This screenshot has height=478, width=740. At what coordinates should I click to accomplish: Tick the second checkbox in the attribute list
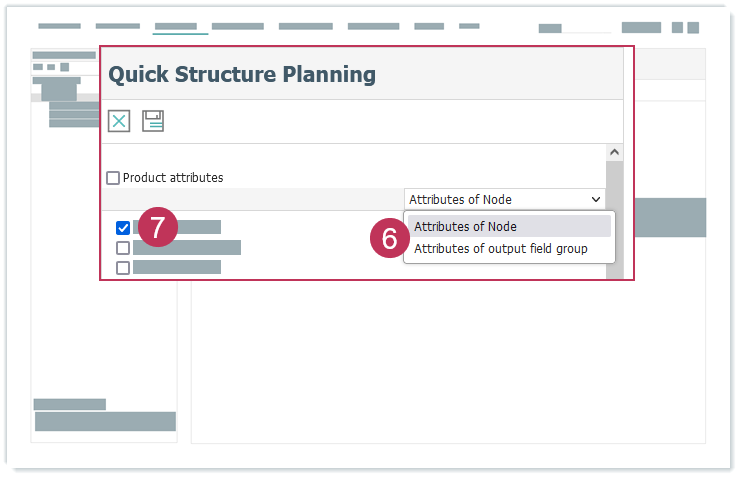point(123,248)
